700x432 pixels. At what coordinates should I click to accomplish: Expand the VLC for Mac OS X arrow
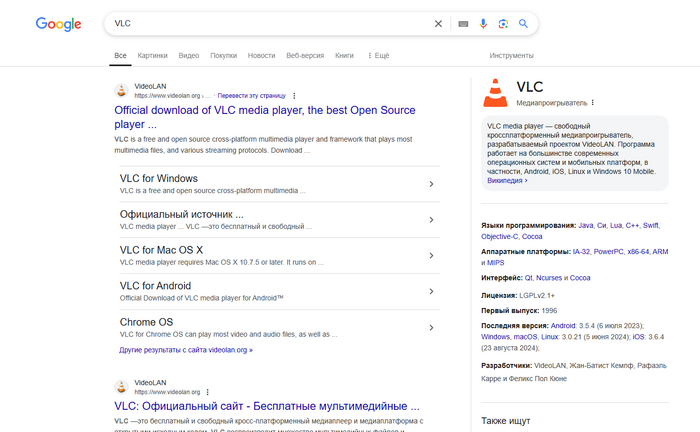tap(430, 256)
